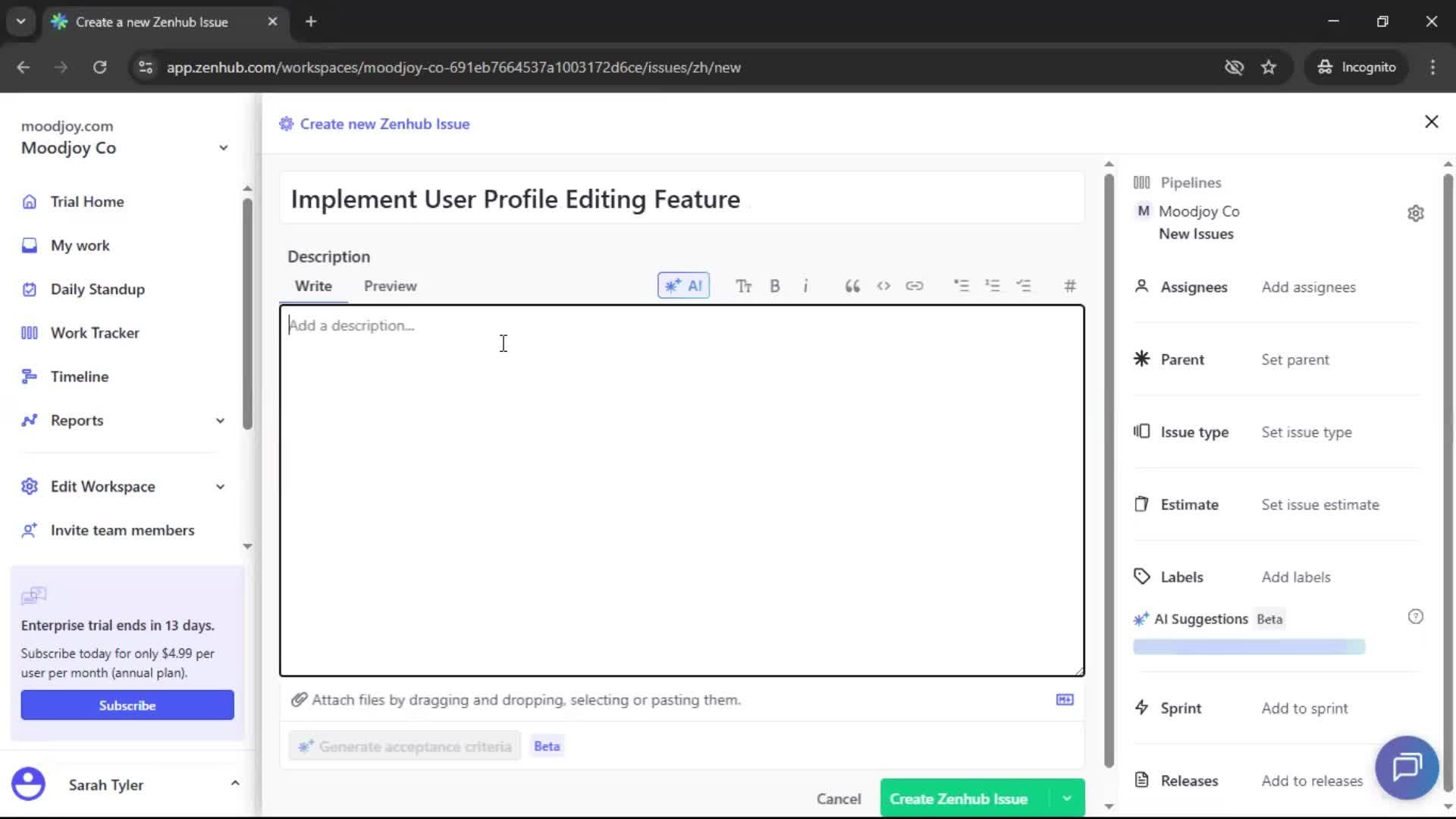
Task: Open the pipeline settings gear next to Moodjoy Co
Action: pos(1417,213)
